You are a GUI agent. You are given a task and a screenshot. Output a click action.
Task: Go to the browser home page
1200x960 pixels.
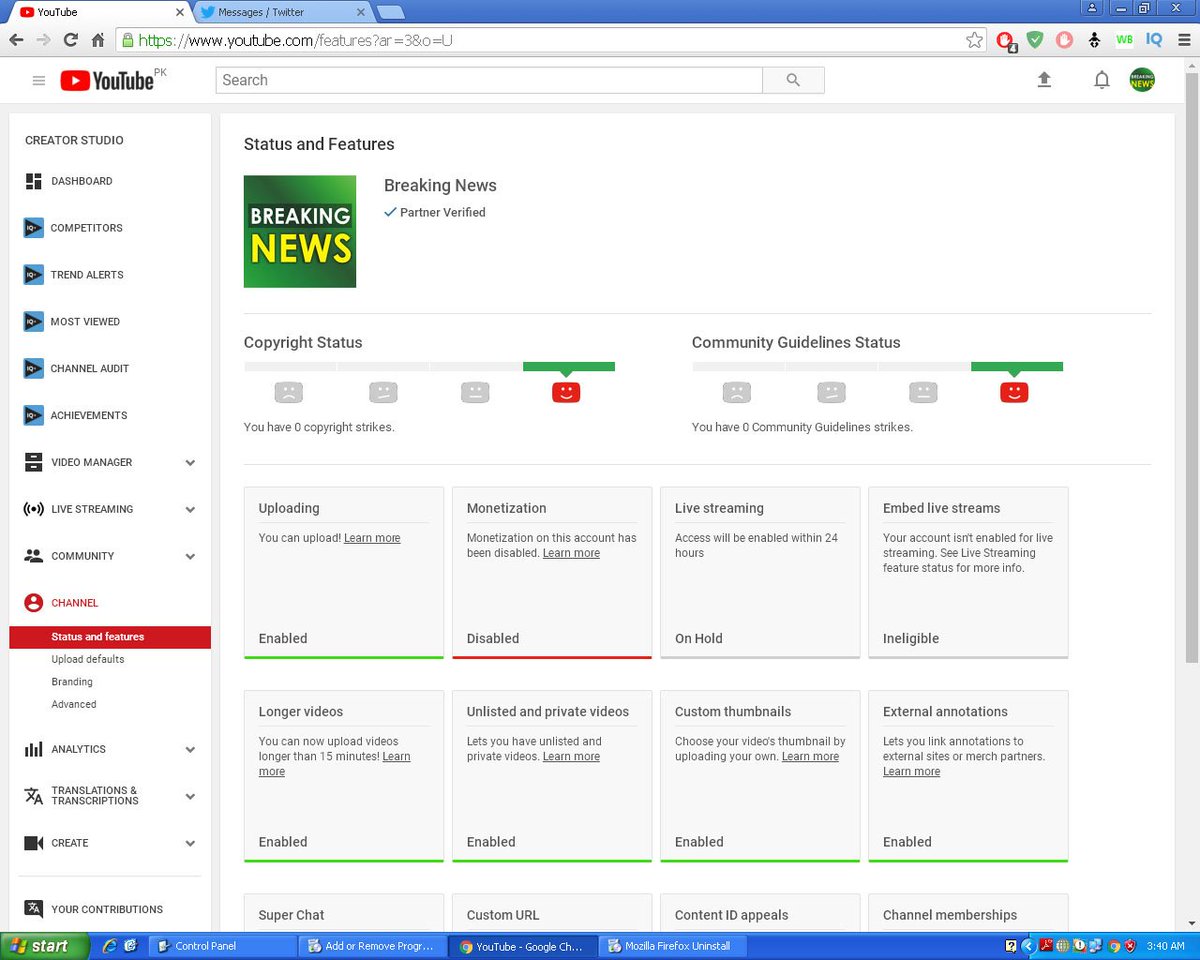(97, 40)
